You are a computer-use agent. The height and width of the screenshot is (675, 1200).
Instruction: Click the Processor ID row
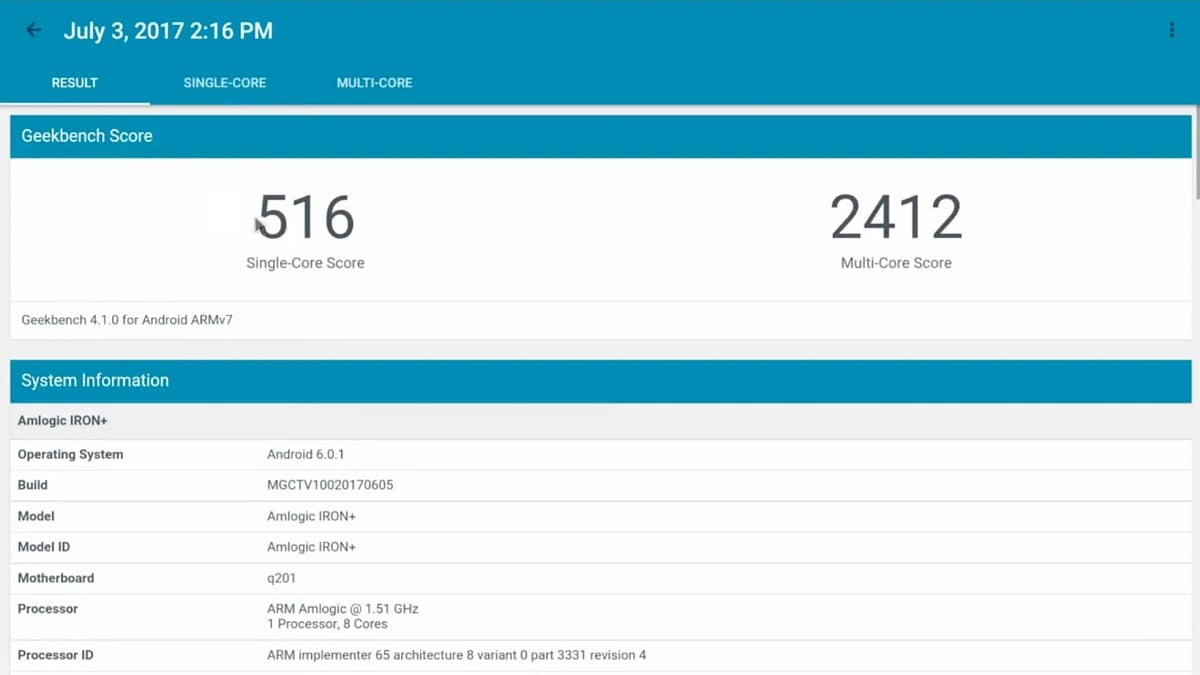tap(456, 655)
